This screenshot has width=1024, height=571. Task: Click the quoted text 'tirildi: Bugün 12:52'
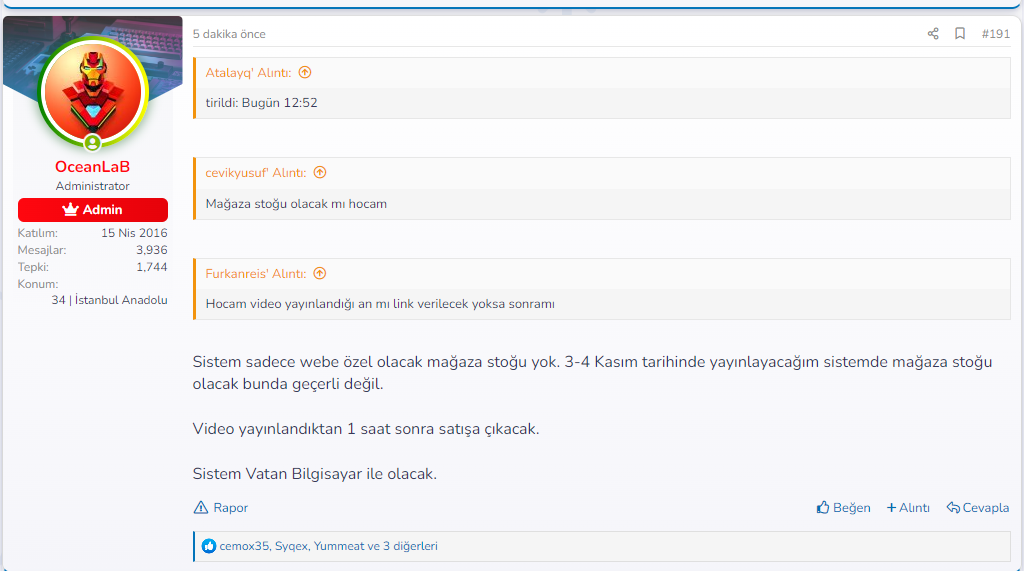coord(261,103)
